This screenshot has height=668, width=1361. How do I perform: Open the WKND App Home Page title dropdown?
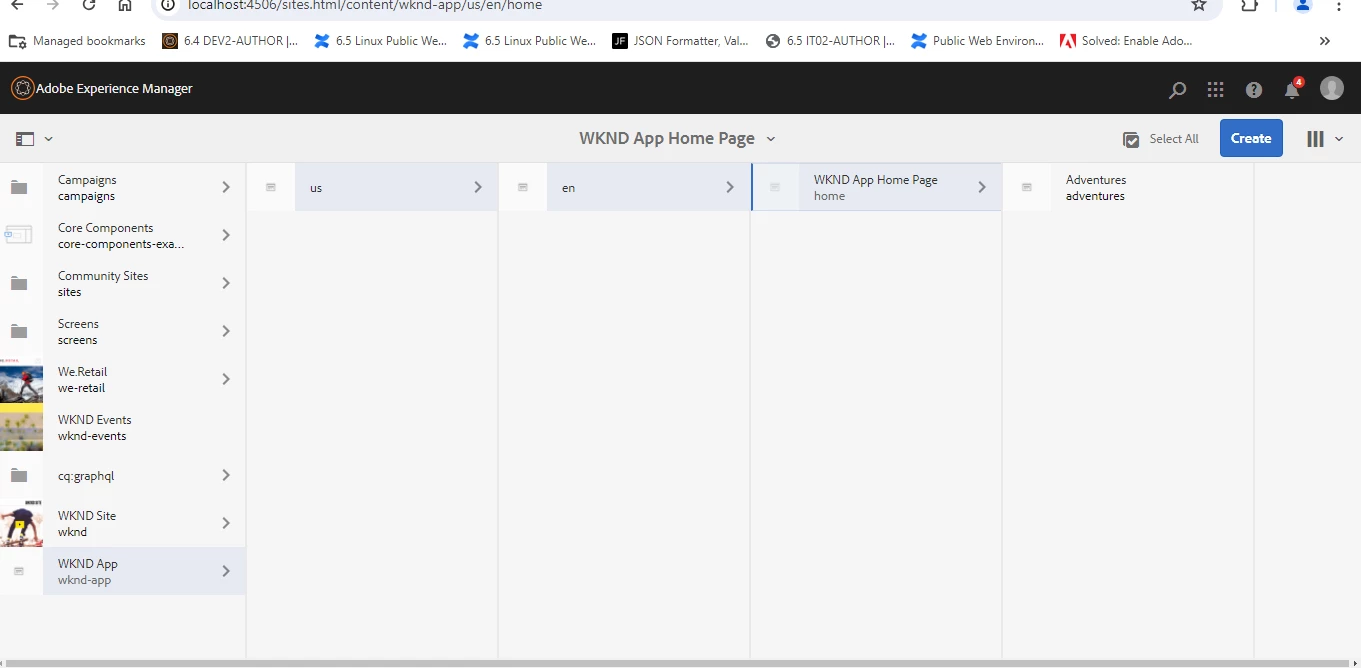pyautogui.click(x=771, y=139)
